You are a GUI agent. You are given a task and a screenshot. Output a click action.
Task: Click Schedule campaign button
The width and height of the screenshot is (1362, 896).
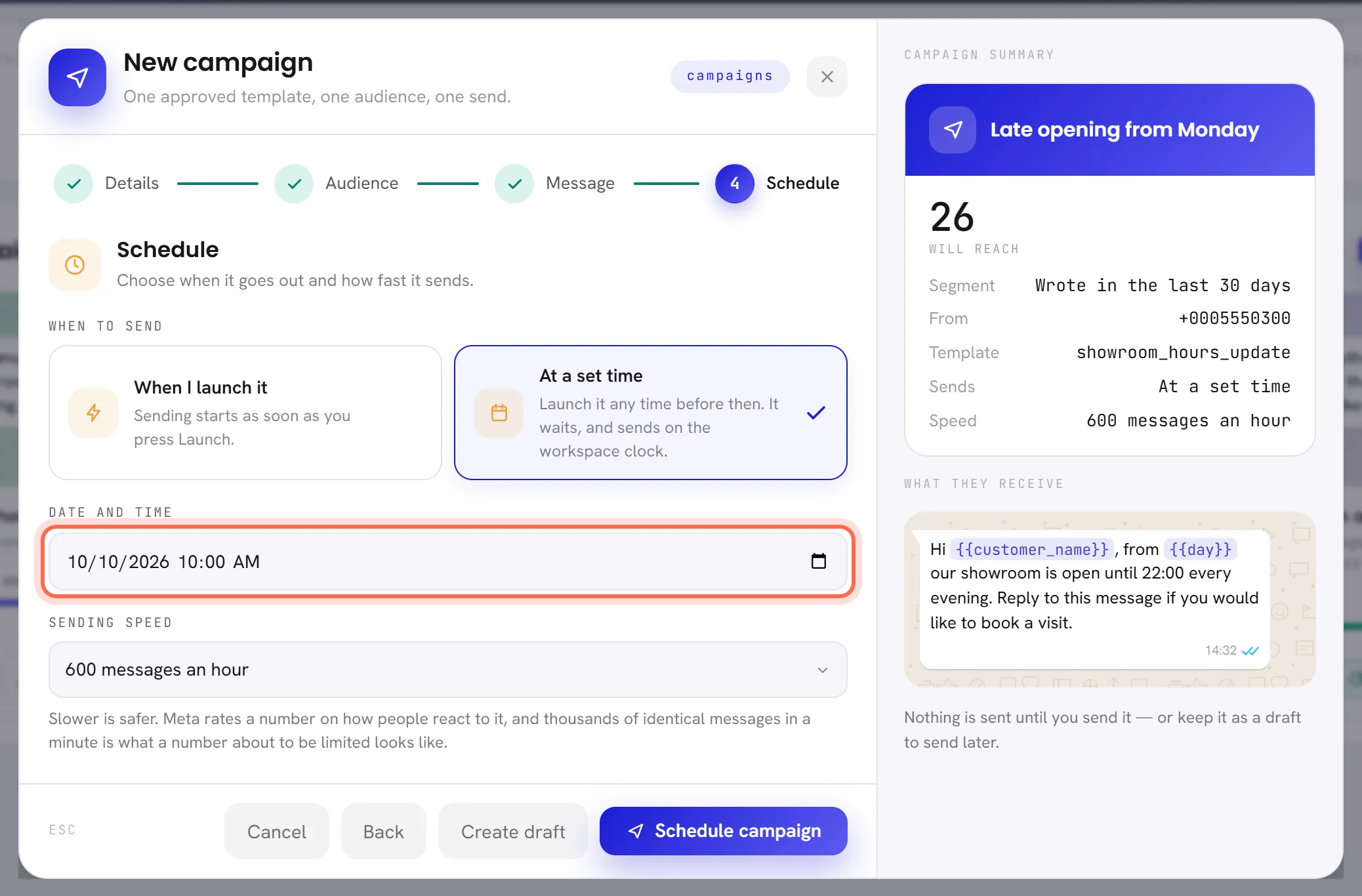pos(724,831)
